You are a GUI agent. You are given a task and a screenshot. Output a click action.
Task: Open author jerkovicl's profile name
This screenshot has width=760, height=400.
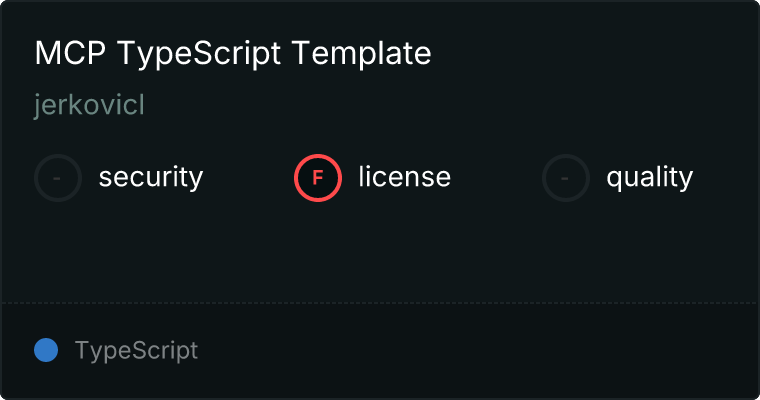pos(89,106)
